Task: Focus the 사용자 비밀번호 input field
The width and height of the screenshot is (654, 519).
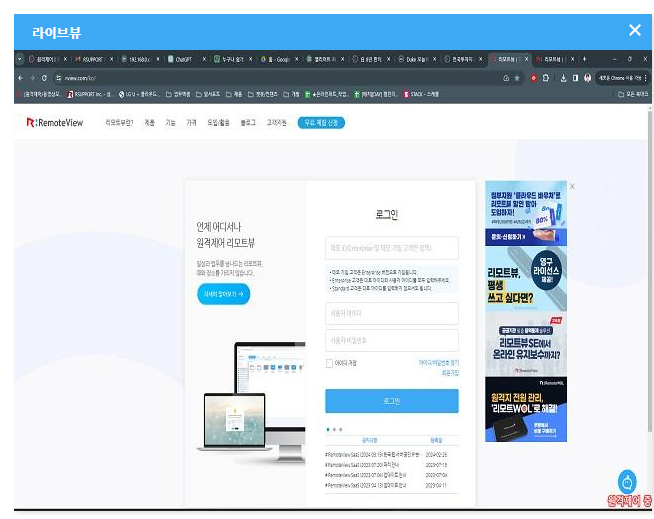Action: pyautogui.click(x=392, y=340)
